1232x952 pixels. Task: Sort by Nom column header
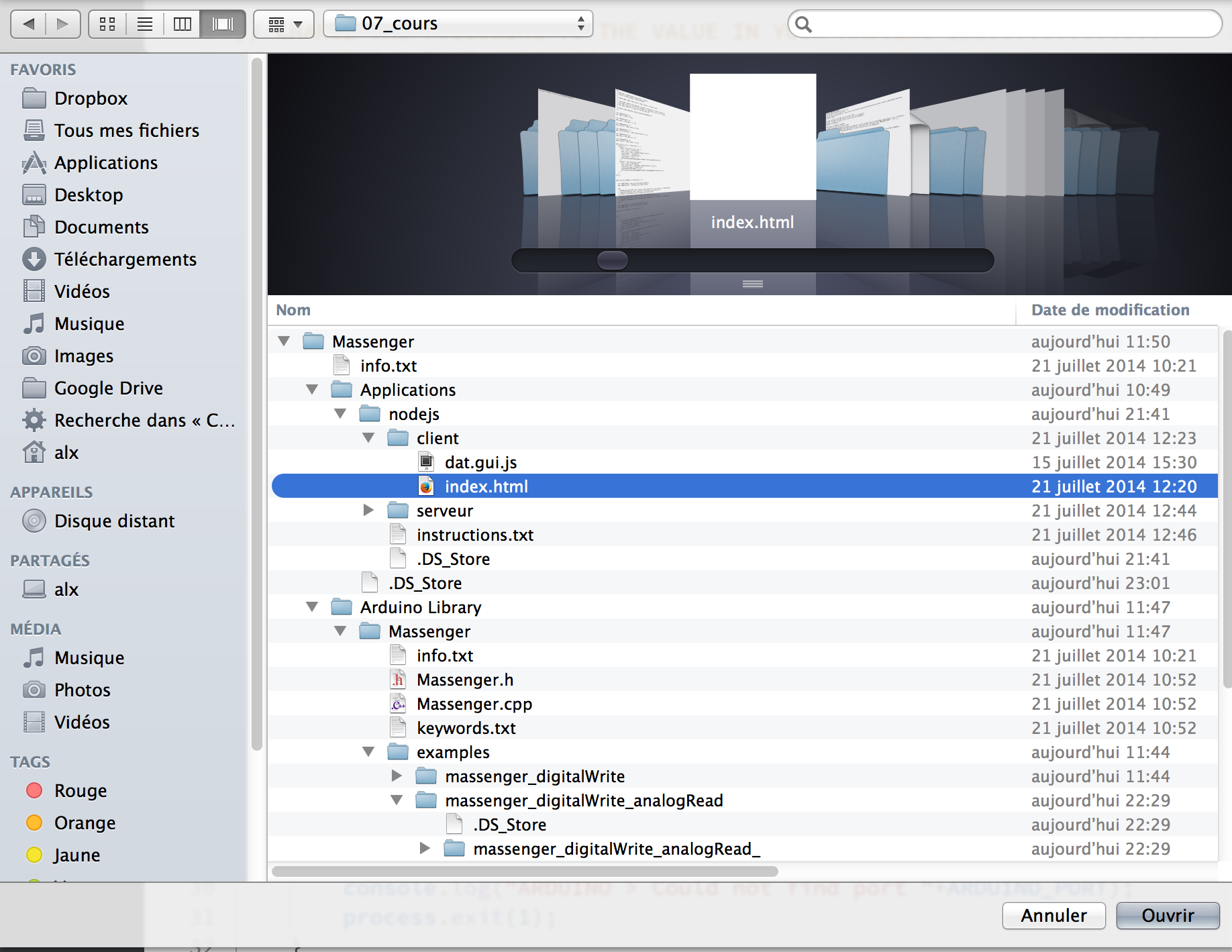pos(294,310)
